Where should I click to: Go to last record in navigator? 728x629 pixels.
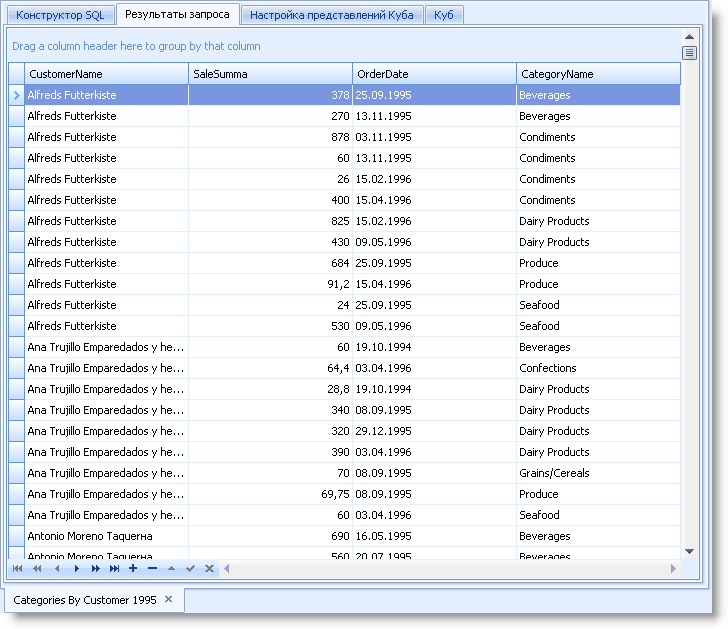[115, 569]
